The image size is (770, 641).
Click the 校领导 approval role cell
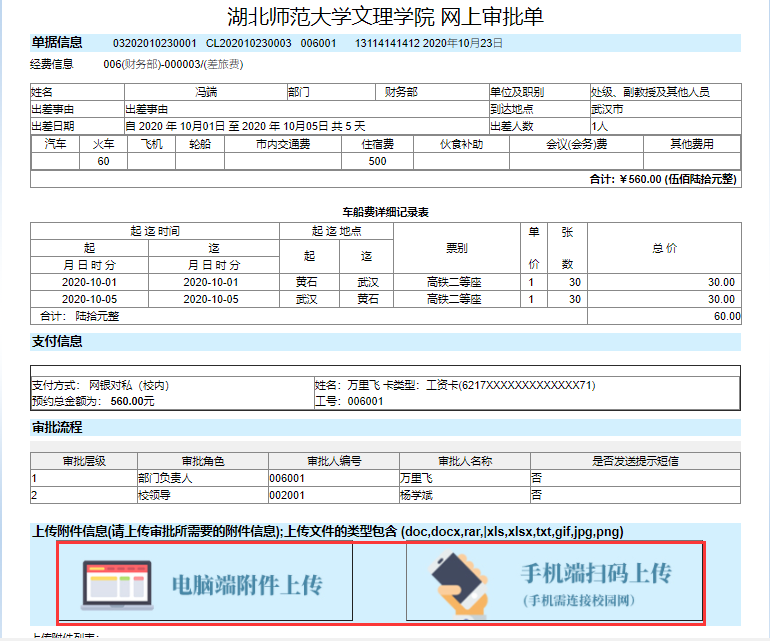[155, 495]
